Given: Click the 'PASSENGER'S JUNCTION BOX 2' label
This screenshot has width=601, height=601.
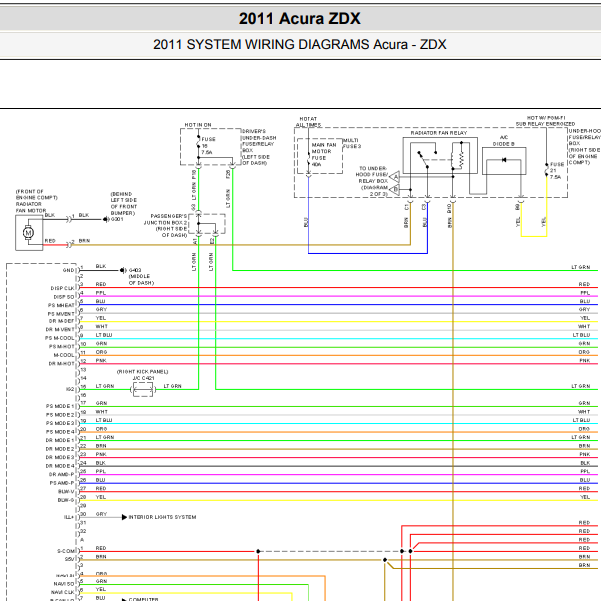Looking at the screenshot, I should tap(165, 219).
